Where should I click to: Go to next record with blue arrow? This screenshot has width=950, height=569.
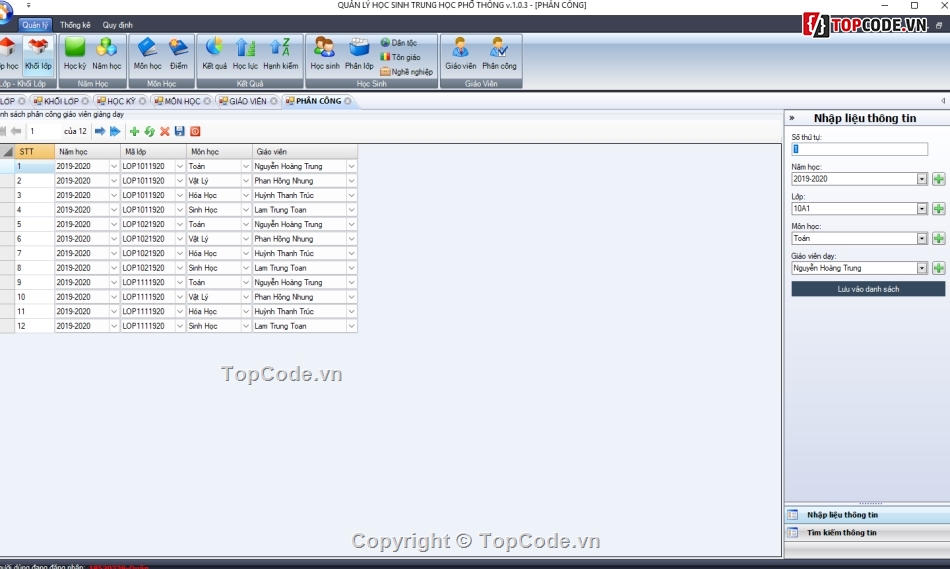[x=100, y=132]
